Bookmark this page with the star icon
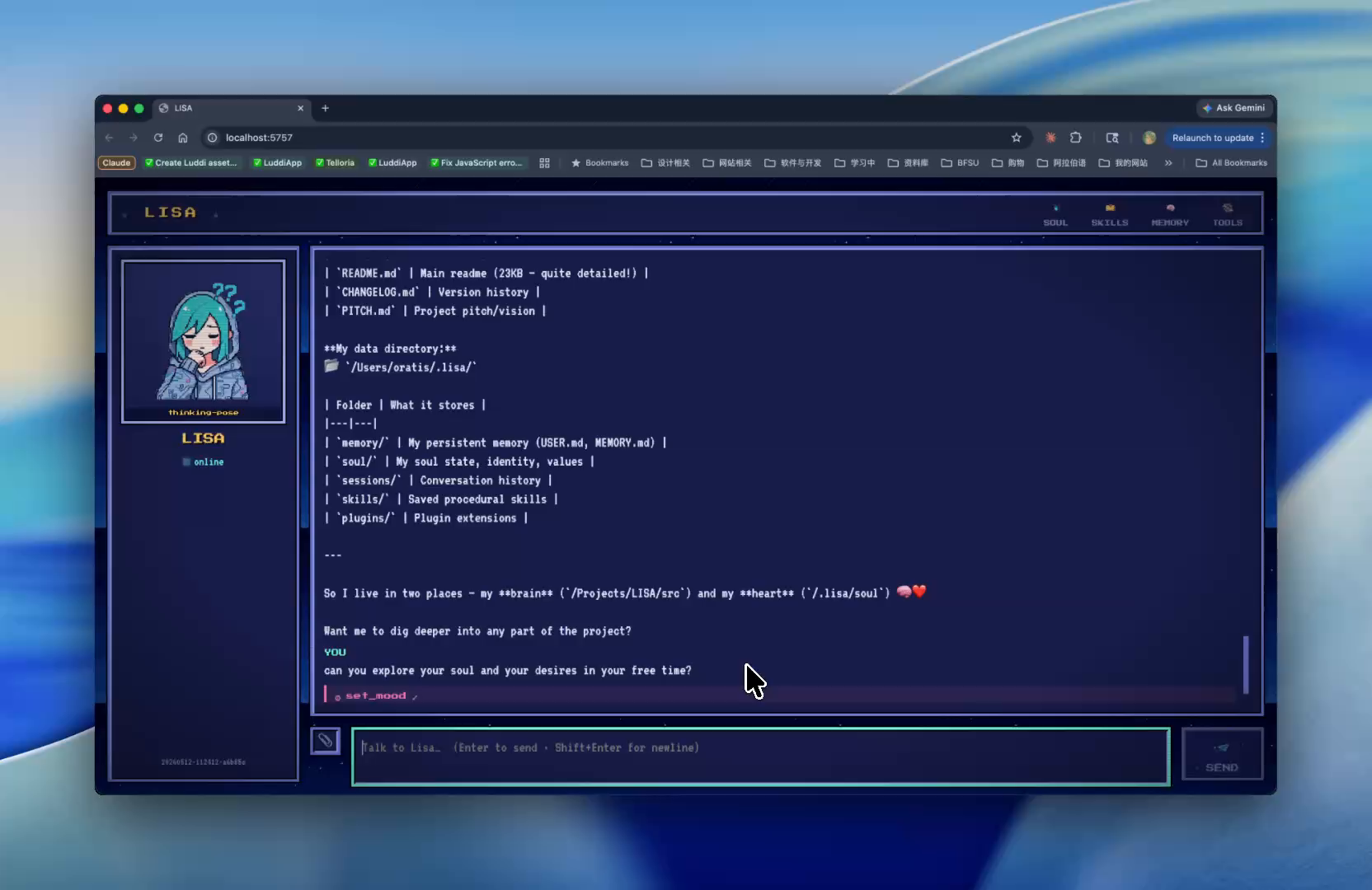 [x=1017, y=138]
